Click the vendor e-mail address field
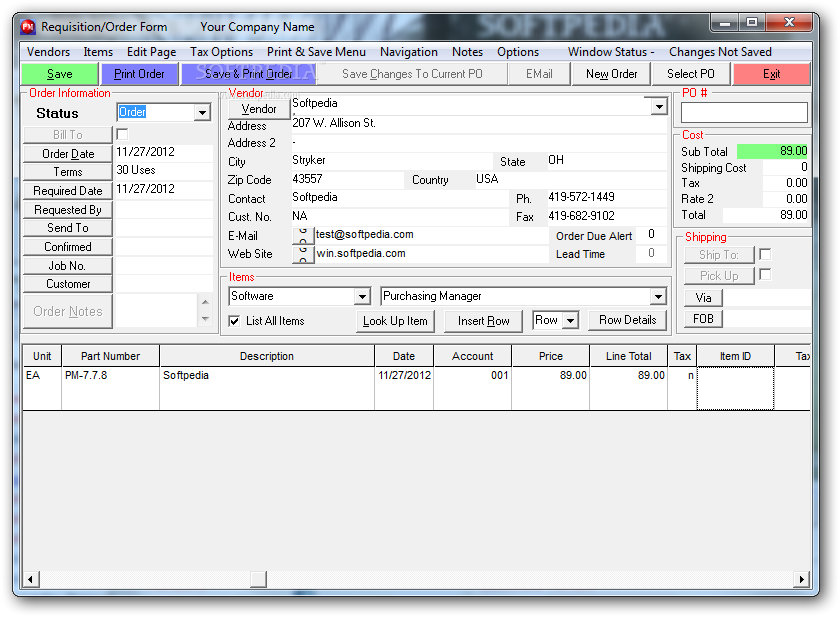This screenshot has width=840, height=617. point(431,235)
